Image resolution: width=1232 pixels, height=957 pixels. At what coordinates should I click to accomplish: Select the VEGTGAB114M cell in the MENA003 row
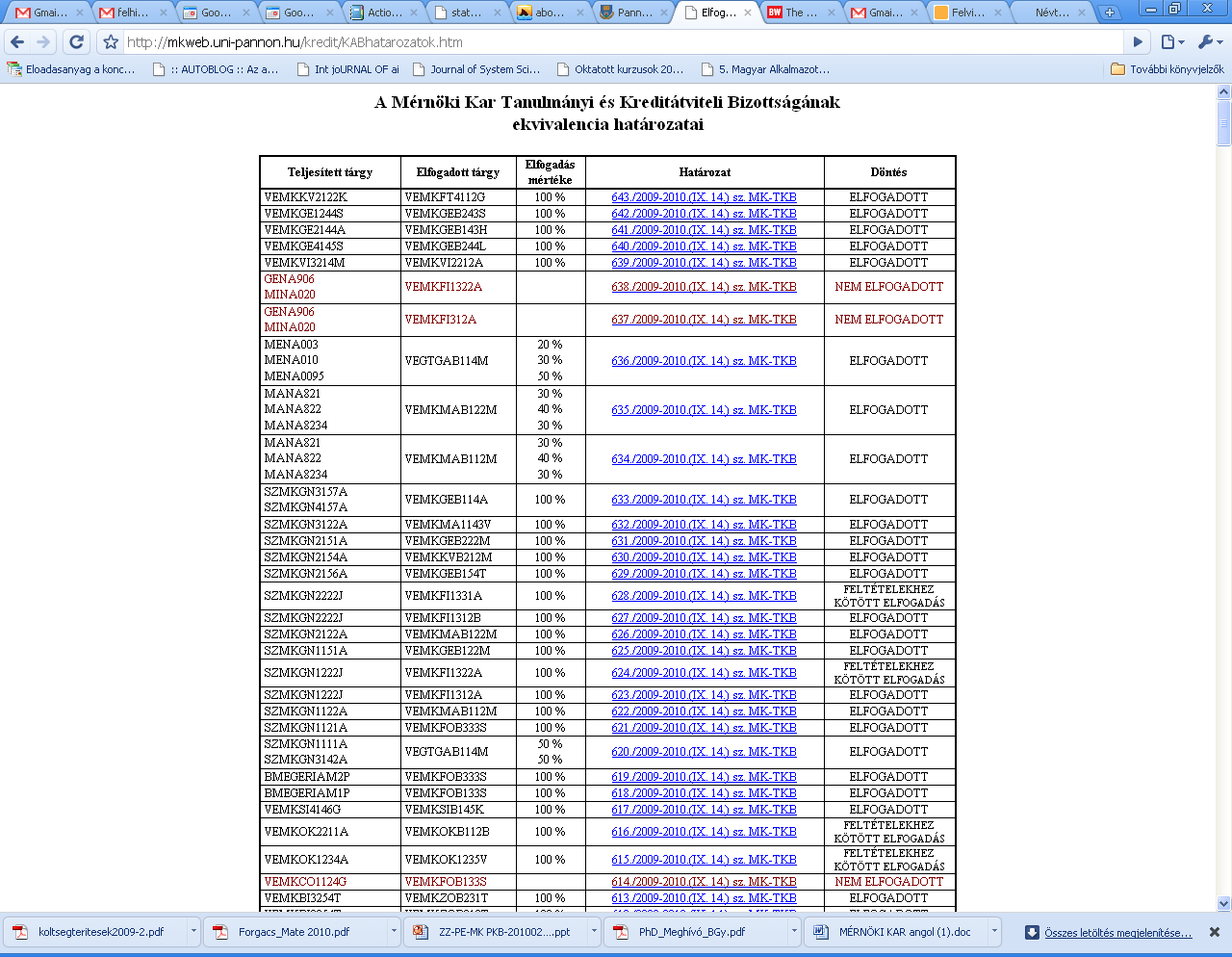pos(458,361)
